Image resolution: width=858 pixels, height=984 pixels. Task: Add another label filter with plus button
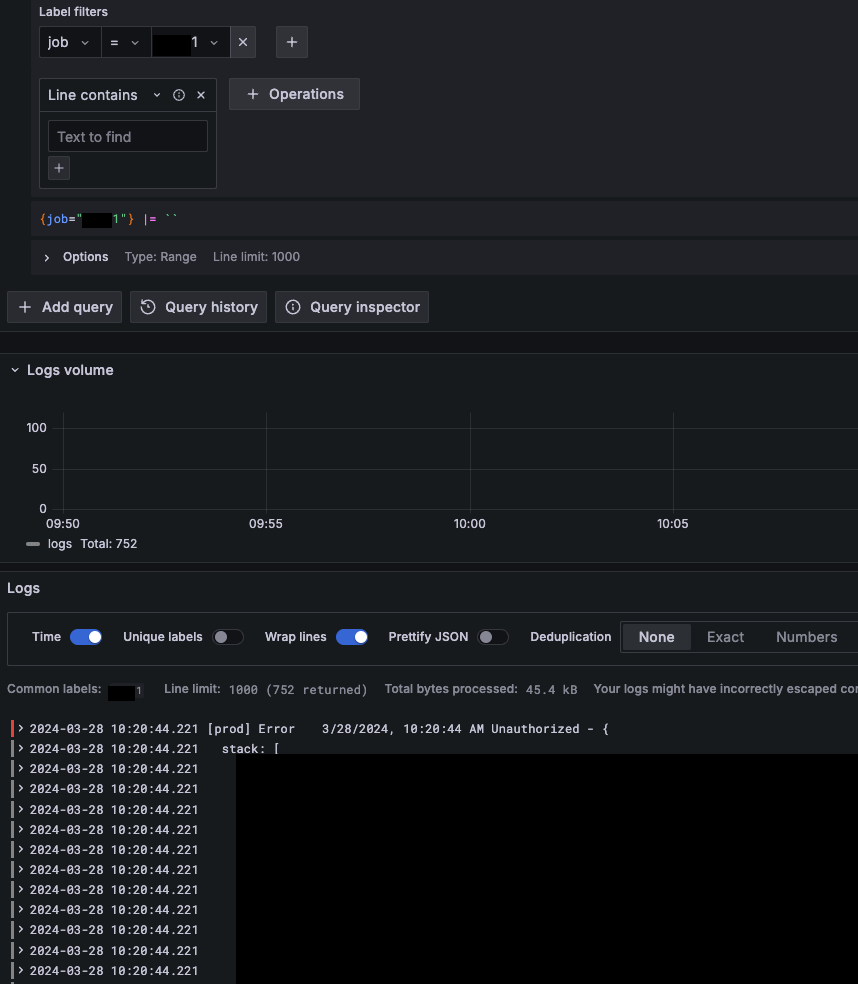(x=292, y=42)
